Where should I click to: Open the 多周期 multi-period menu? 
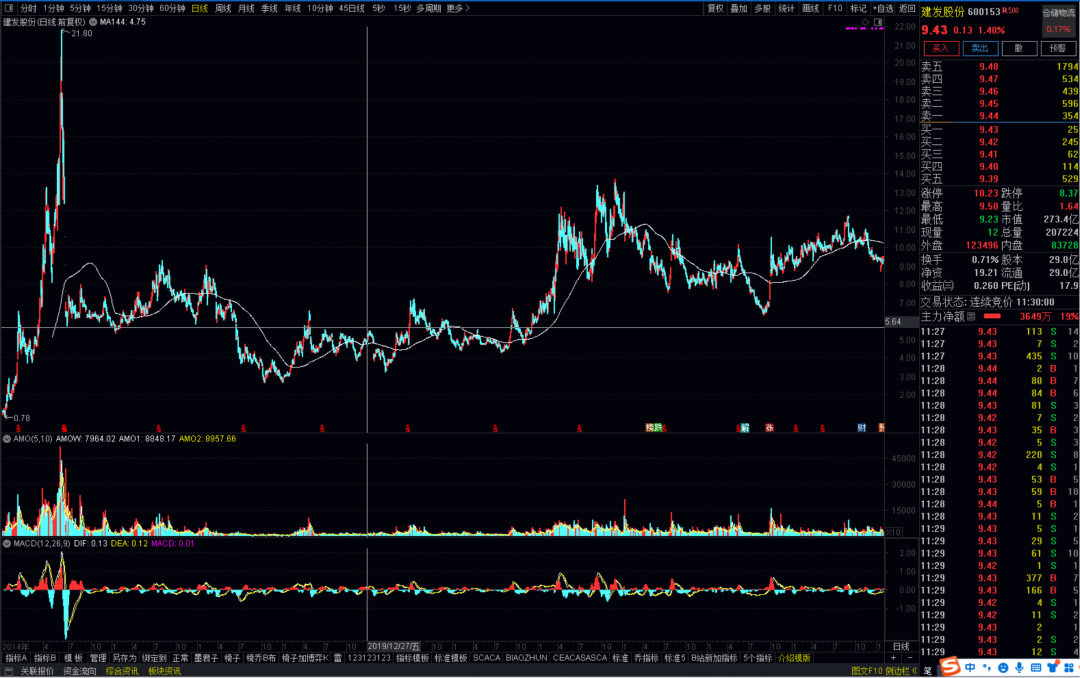click(x=428, y=8)
